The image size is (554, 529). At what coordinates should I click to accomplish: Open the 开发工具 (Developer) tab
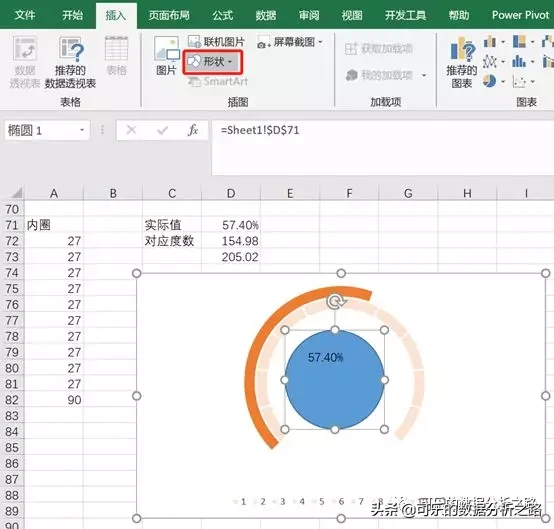405,15
